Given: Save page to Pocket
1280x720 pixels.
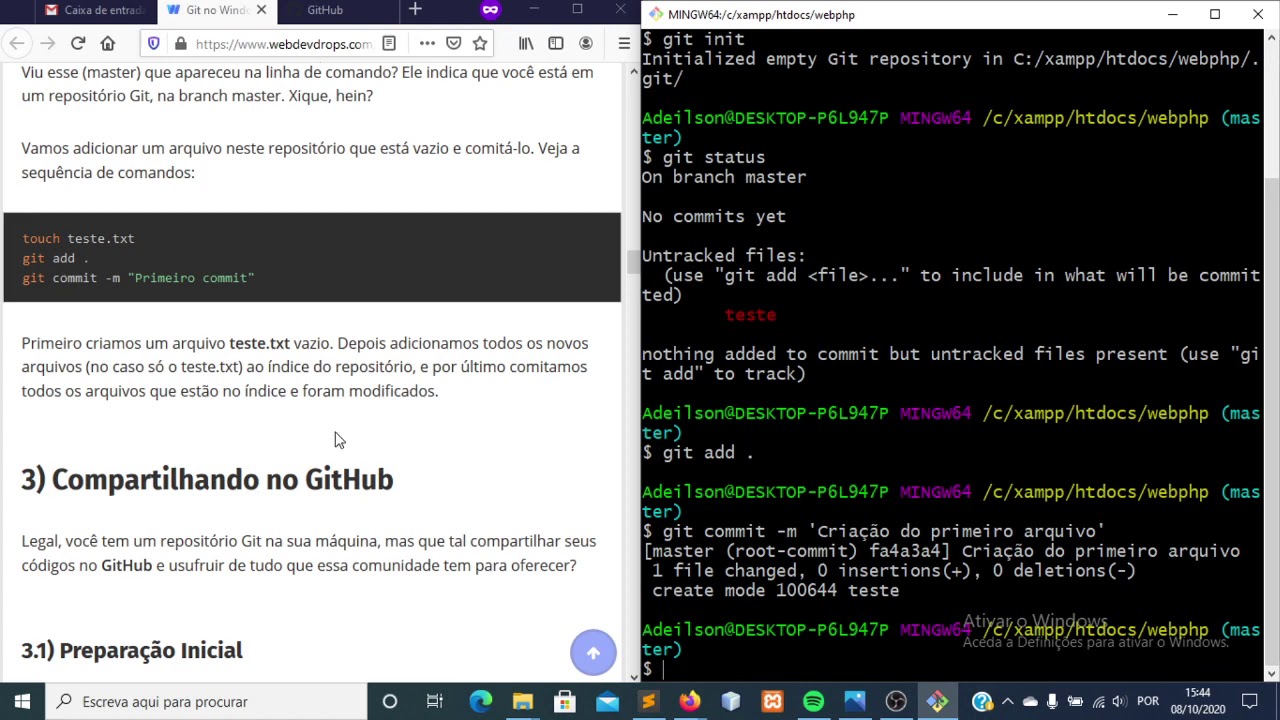Looking at the screenshot, I should [454, 43].
